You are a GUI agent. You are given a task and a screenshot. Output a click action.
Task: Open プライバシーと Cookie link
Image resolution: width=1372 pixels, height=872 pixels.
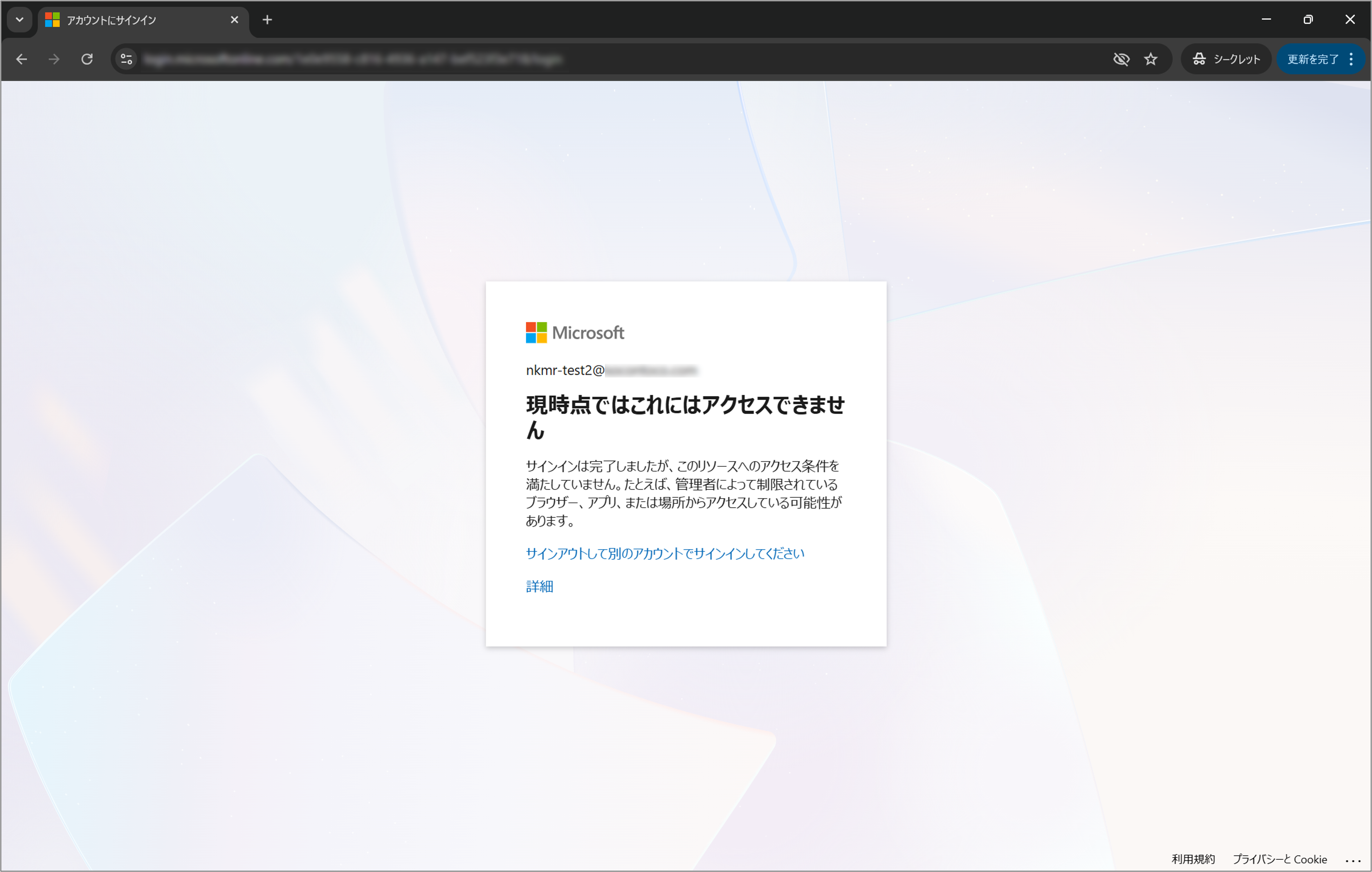coord(1279,859)
